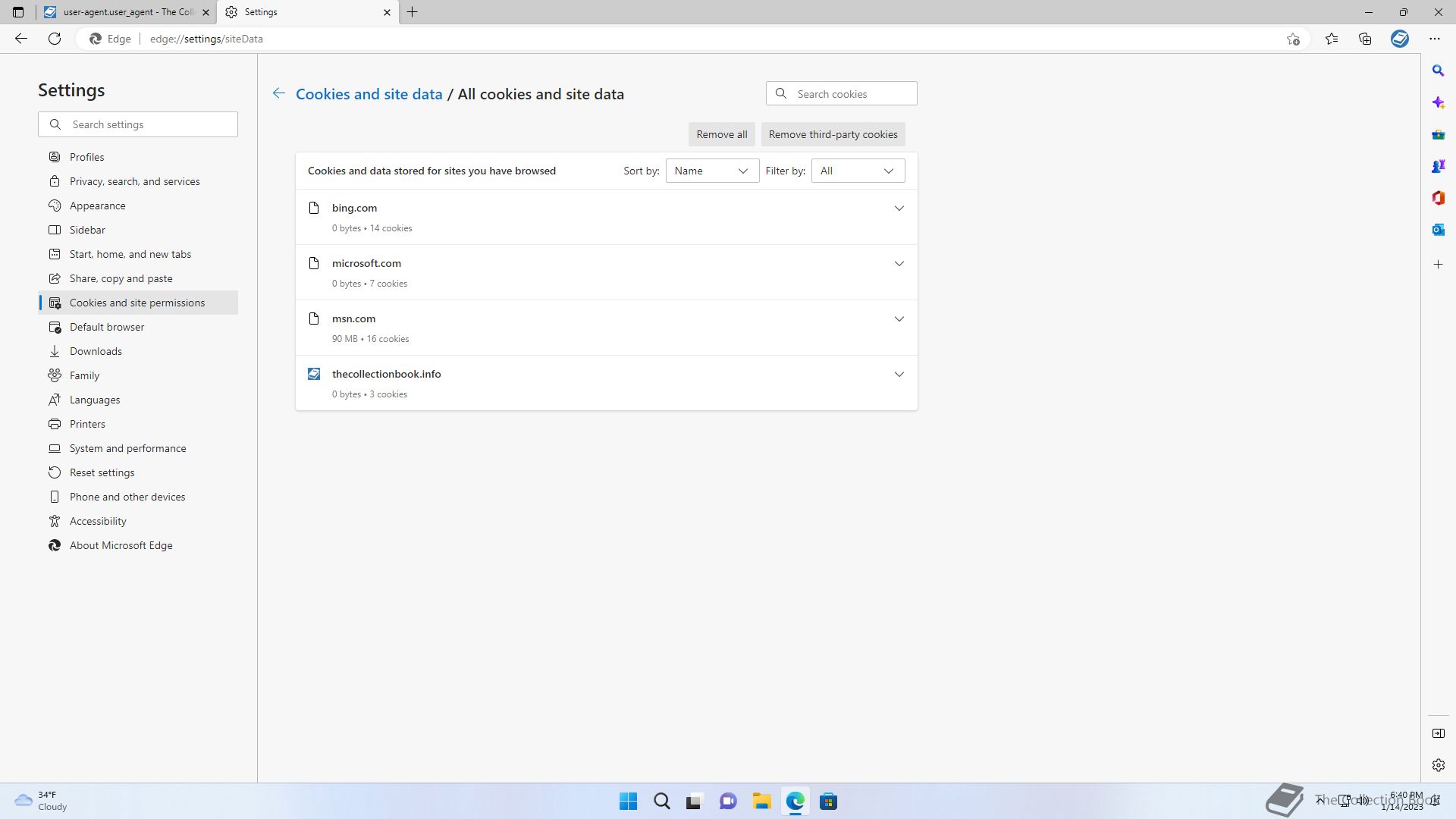Image resolution: width=1456 pixels, height=819 pixels.
Task: Click the browser back arrow button
Action: [21, 39]
